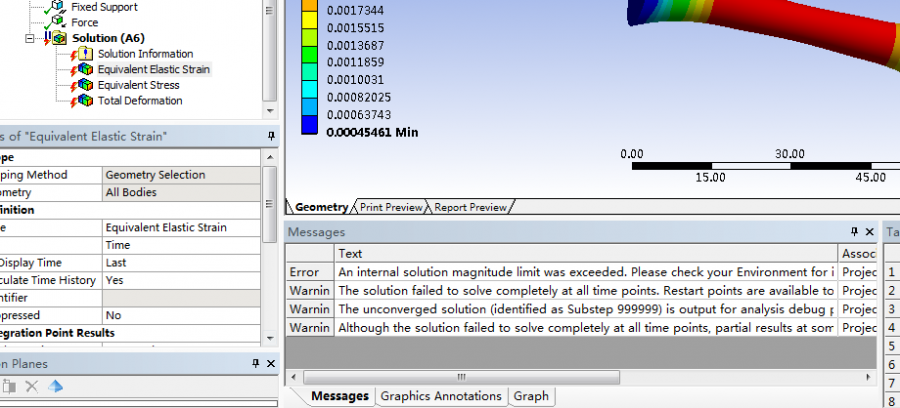Open the Type field showing Equivalent Elastic Strain
This screenshot has width=900, height=408.
(181, 228)
